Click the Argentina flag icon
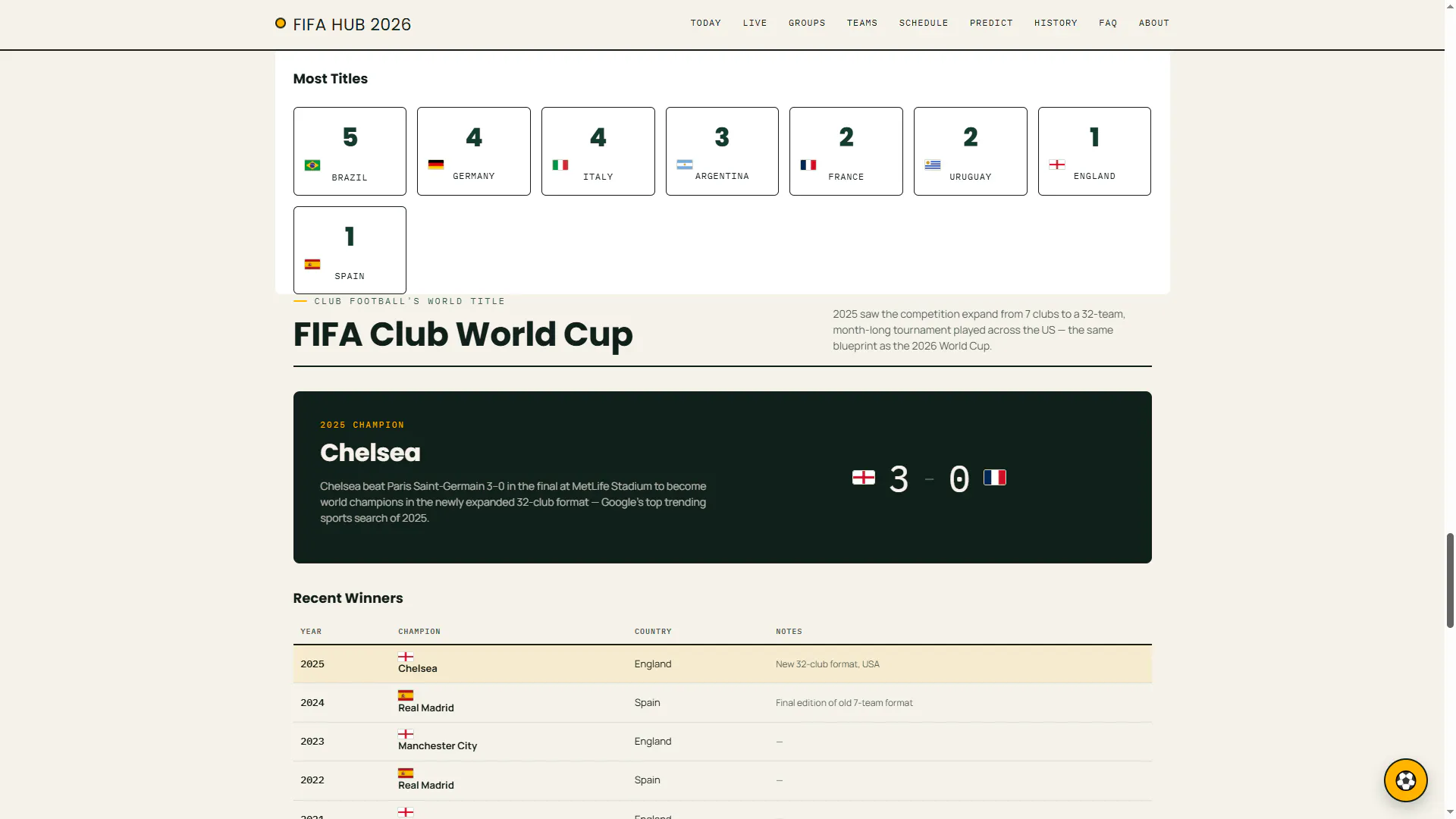This screenshot has width=1456, height=819. point(685,165)
